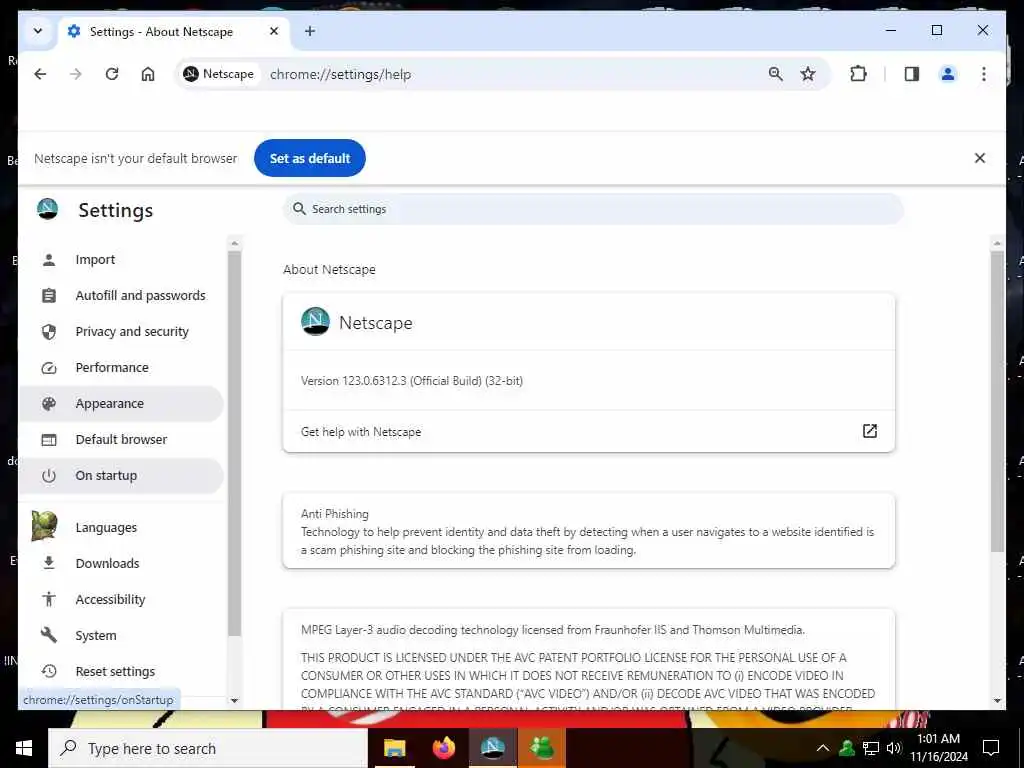
Task: Click the Anti Phishing heading text
Action: click(x=334, y=514)
